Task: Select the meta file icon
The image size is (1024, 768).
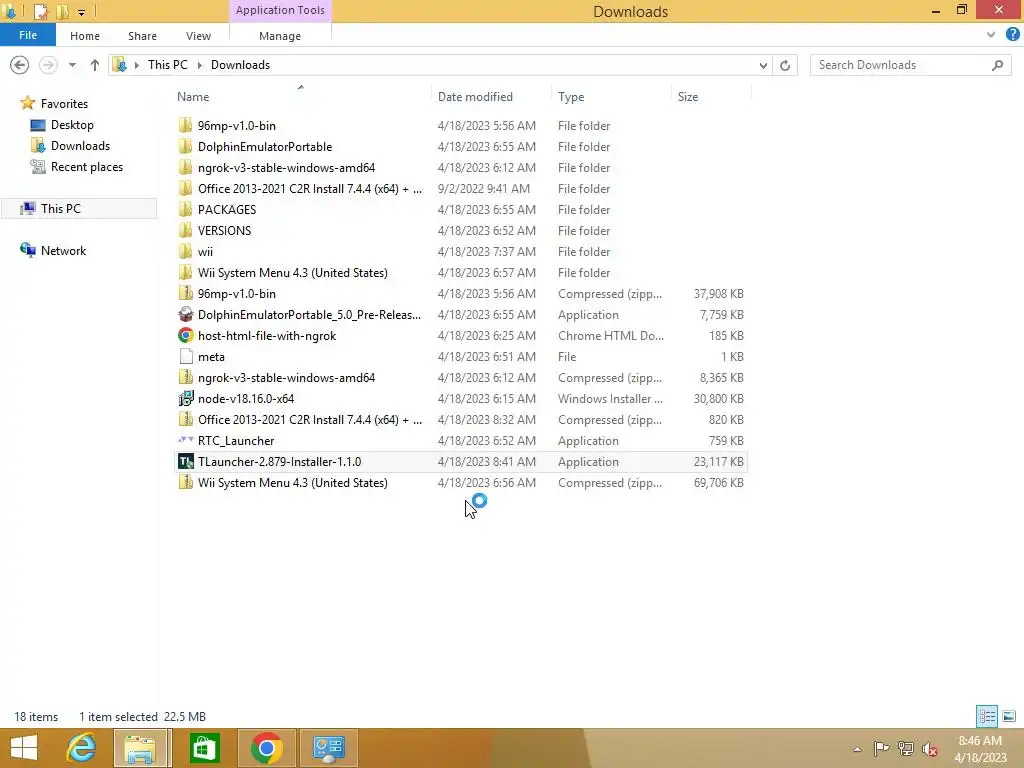Action: [185, 357]
